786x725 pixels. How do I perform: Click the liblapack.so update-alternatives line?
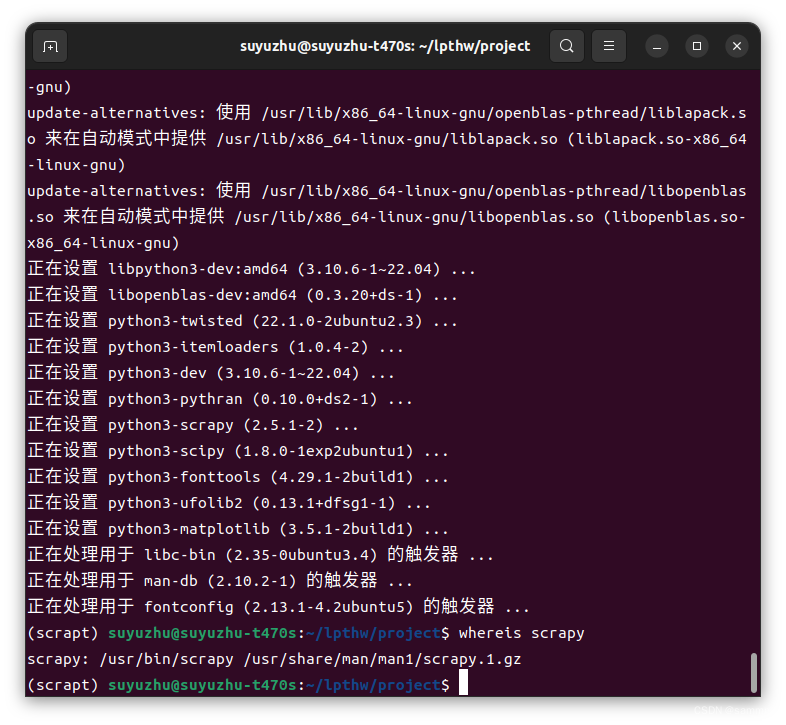pyautogui.click(x=387, y=139)
